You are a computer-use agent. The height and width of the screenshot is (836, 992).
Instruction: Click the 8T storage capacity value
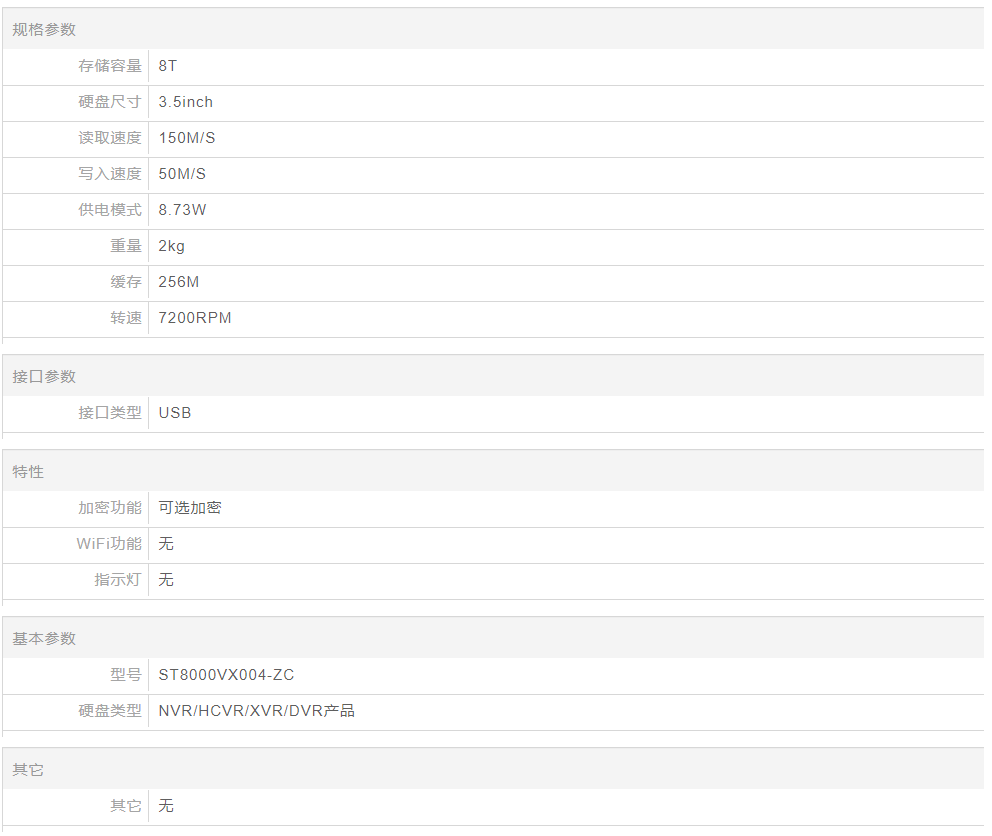(168, 66)
